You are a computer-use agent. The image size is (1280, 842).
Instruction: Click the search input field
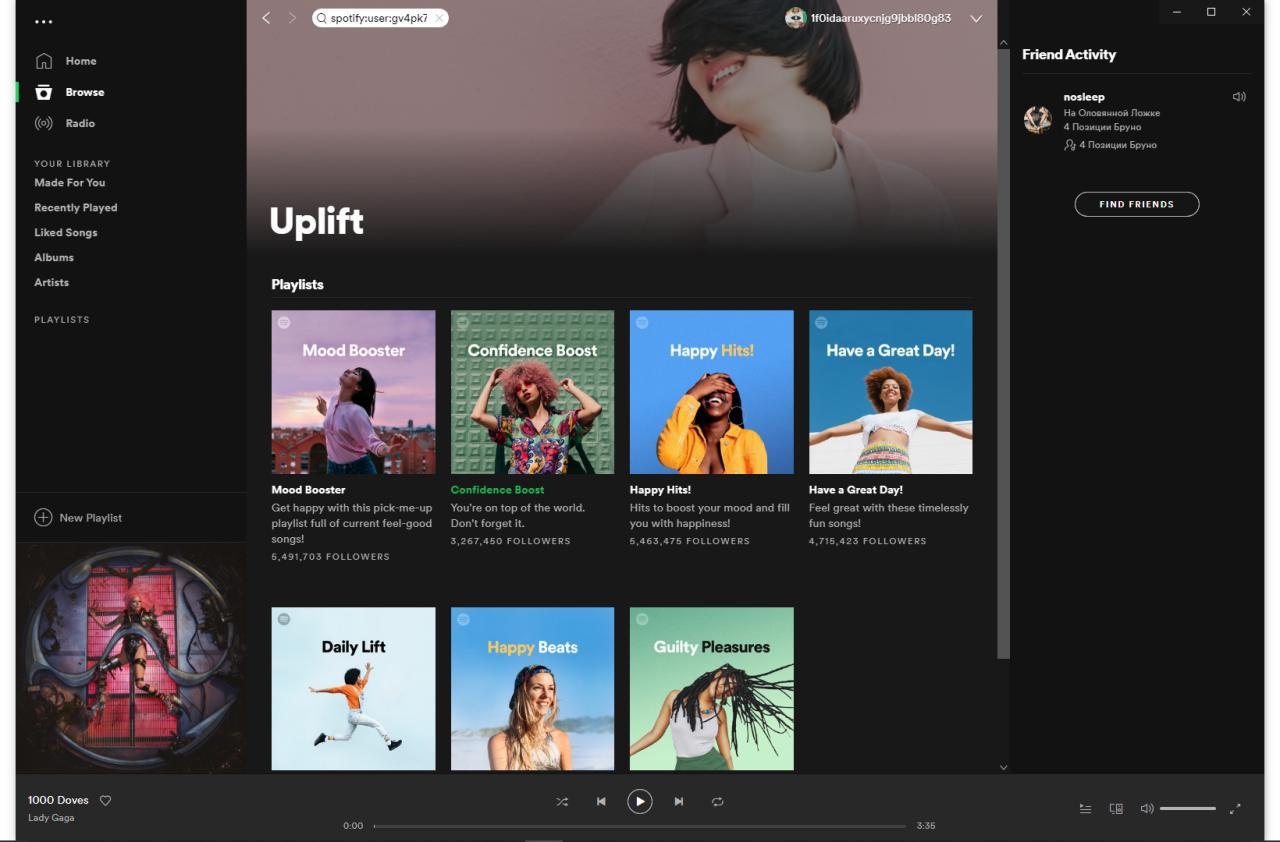tap(381, 18)
